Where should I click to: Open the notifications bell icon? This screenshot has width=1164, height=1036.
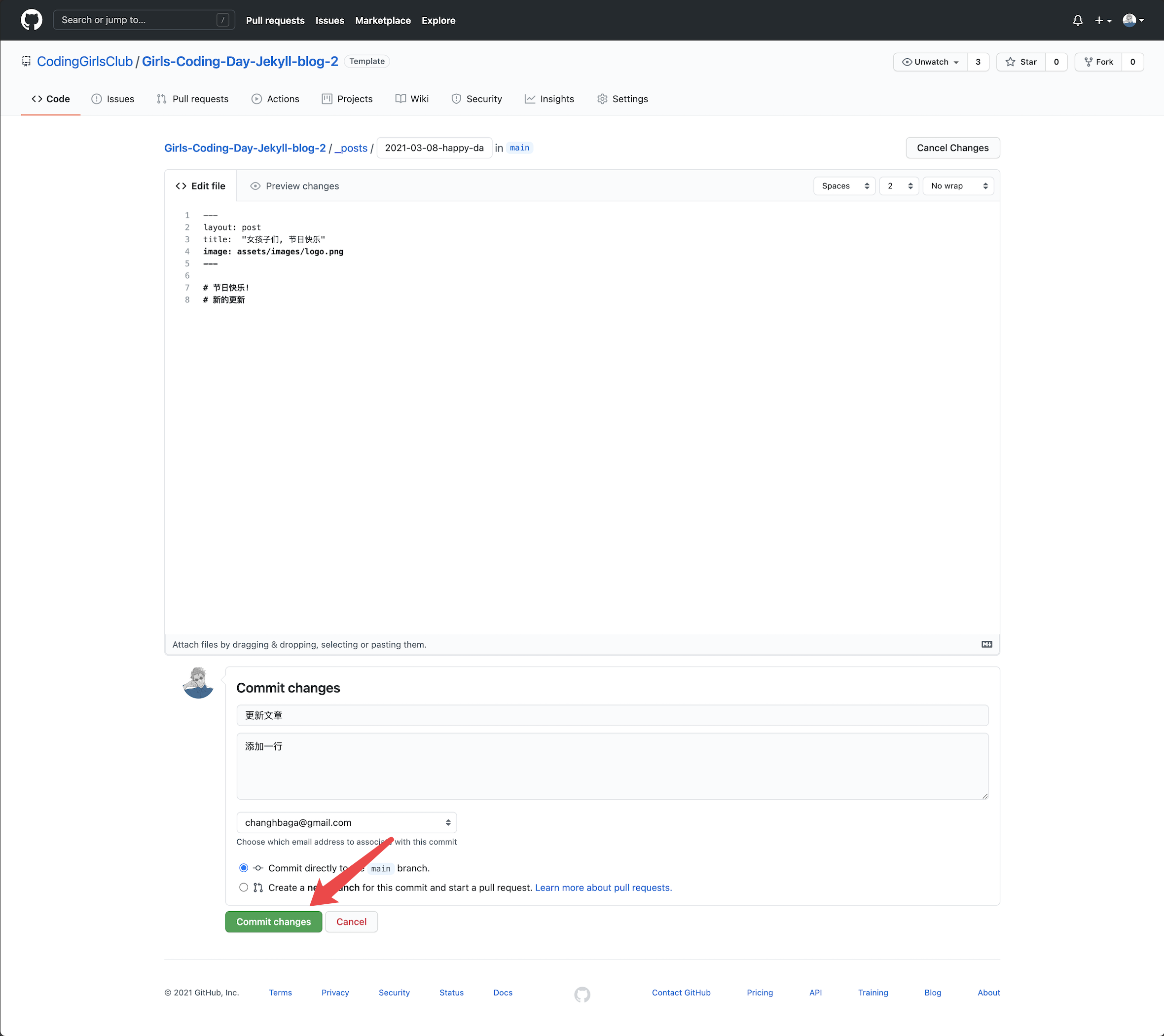pos(1078,21)
